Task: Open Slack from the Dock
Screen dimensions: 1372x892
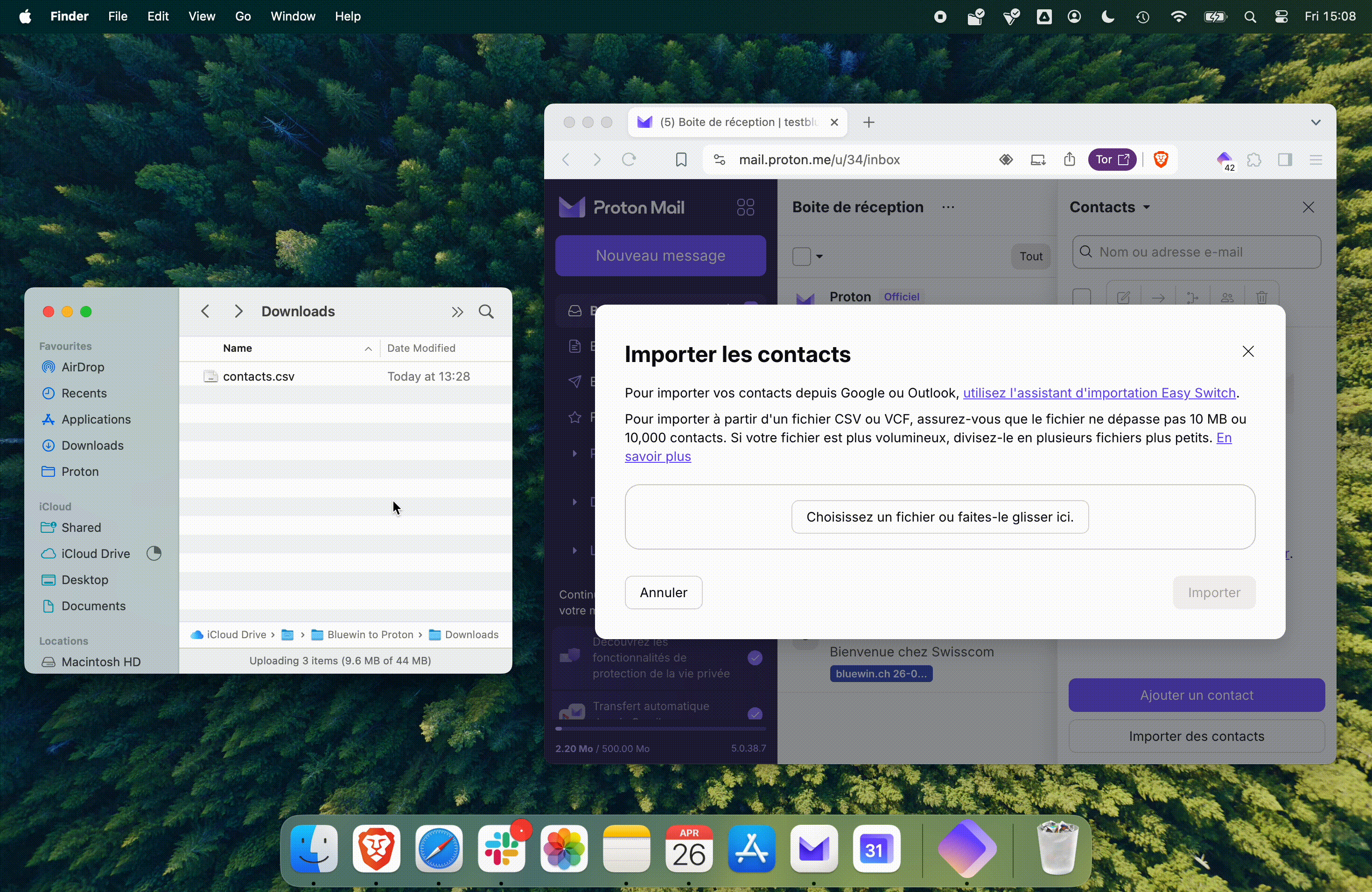Action: click(x=502, y=848)
